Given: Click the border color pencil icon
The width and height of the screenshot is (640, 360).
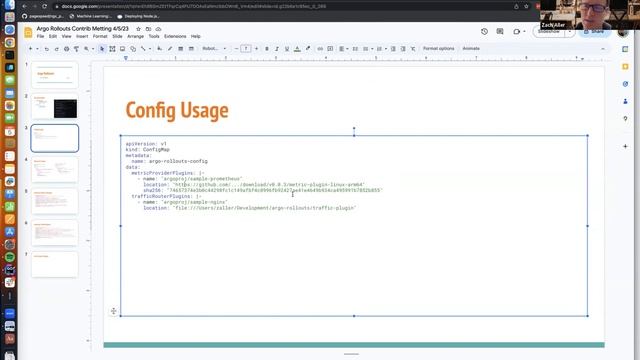Looking at the screenshot, I should click(170, 49).
